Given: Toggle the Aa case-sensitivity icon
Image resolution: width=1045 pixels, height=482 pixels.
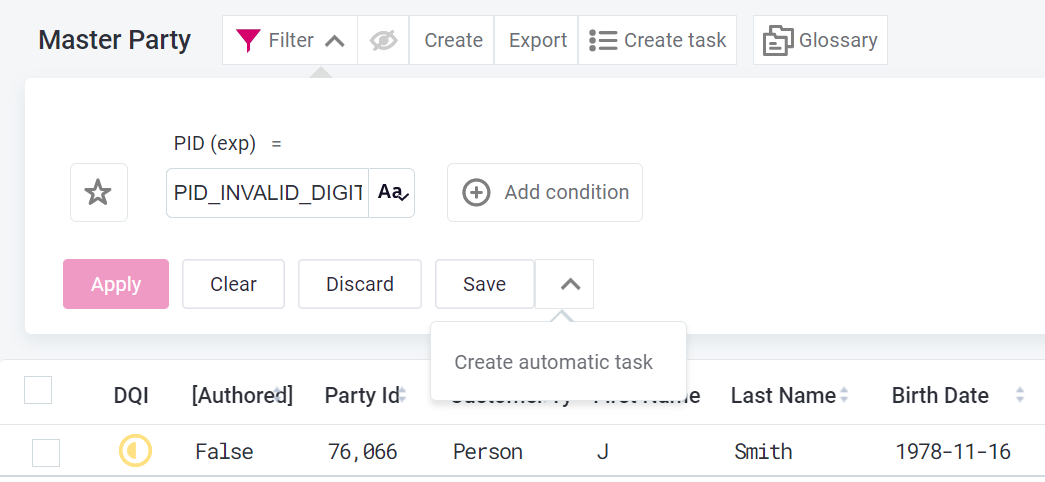Looking at the screenshot, I should click(393, 193).
